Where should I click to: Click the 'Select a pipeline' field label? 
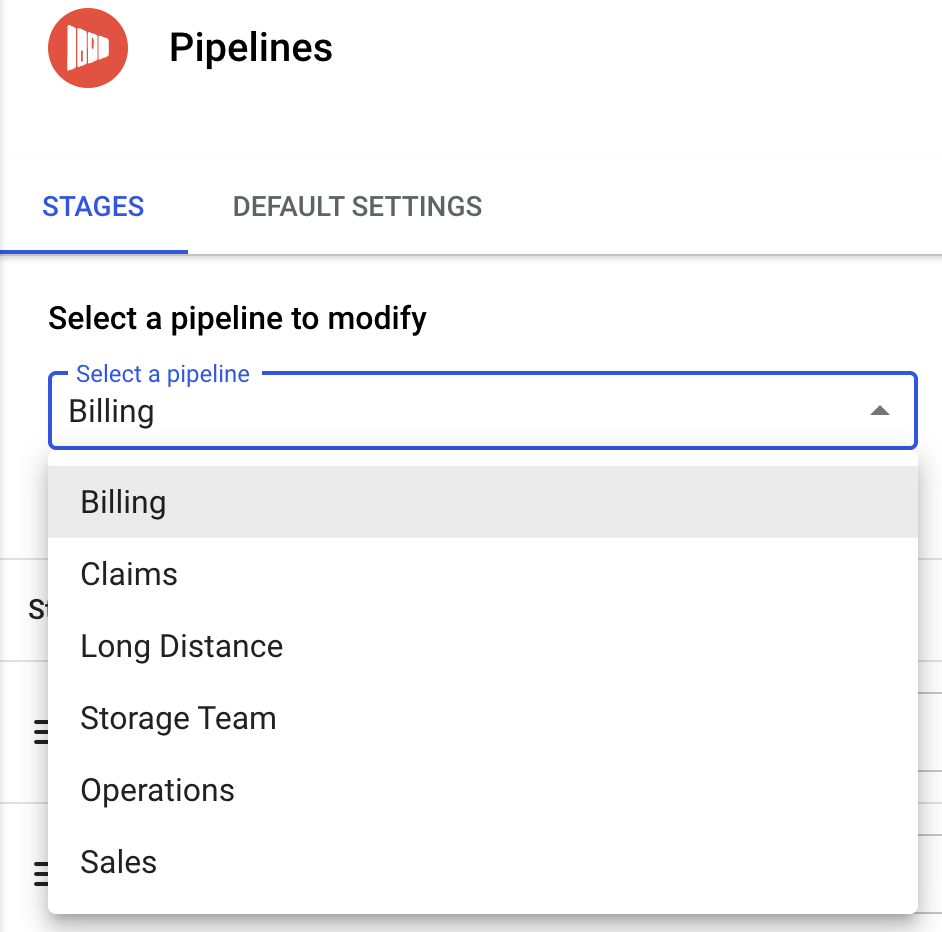(x=163, y=374)
